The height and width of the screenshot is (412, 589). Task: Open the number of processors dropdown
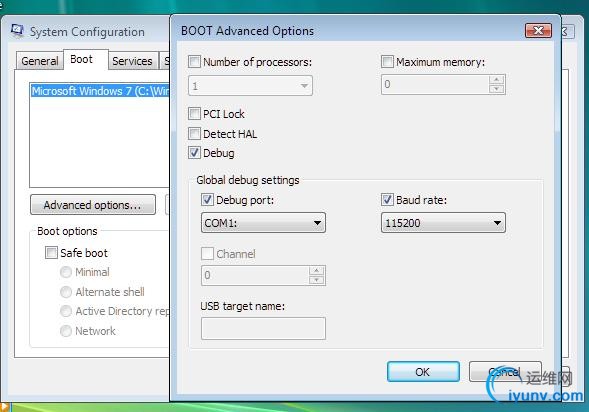click(x=250, y=86)
